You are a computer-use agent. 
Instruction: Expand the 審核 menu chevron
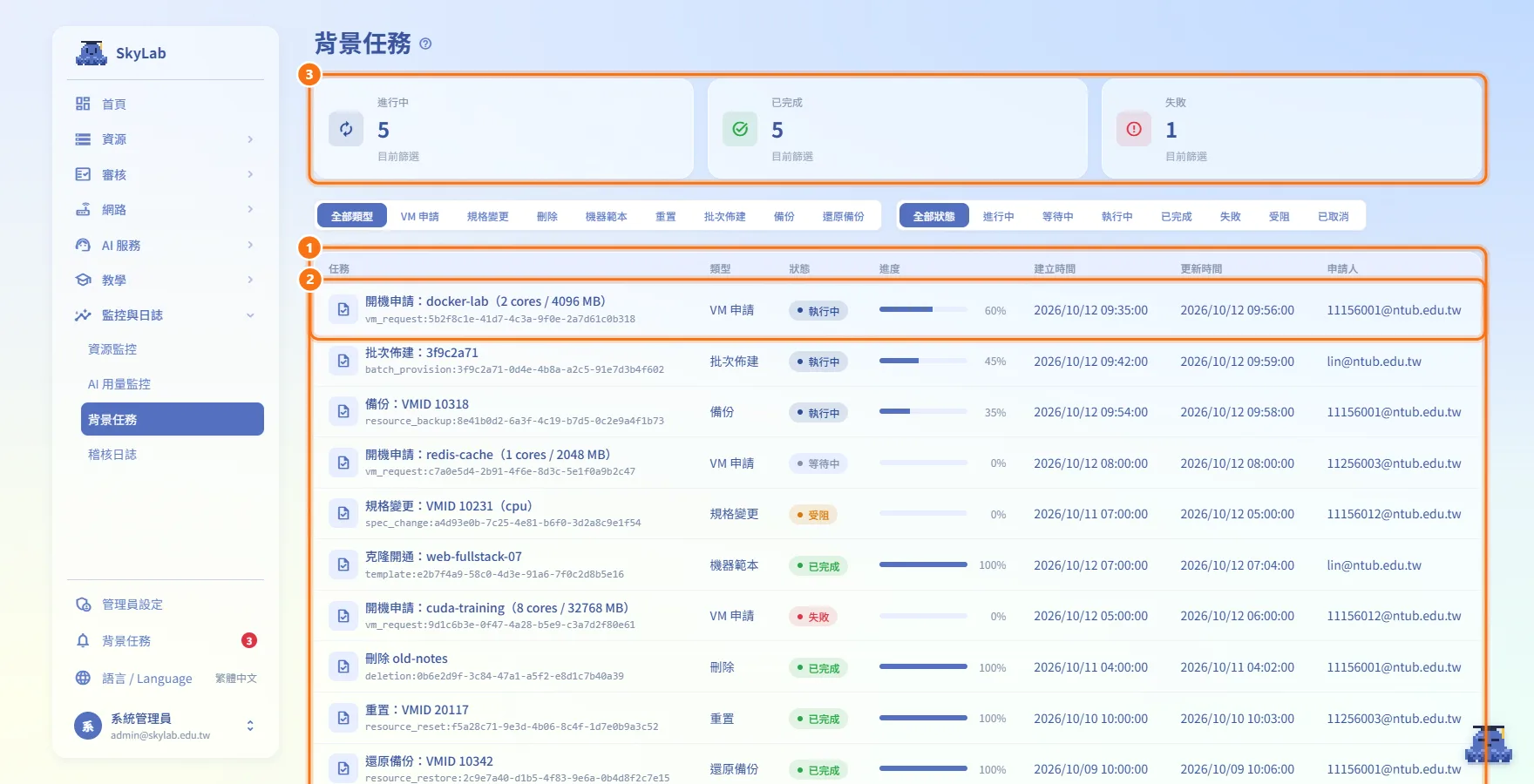[x=250, y=174]
